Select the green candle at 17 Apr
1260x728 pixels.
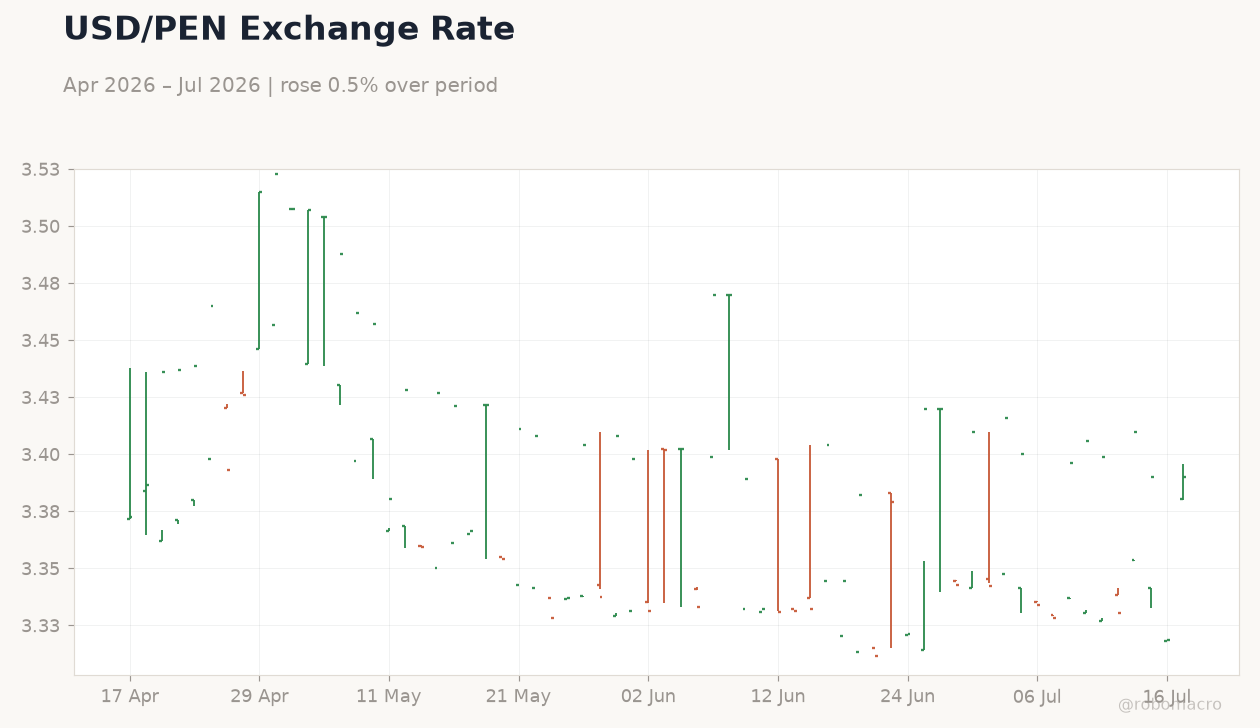(x=130, y=444)
